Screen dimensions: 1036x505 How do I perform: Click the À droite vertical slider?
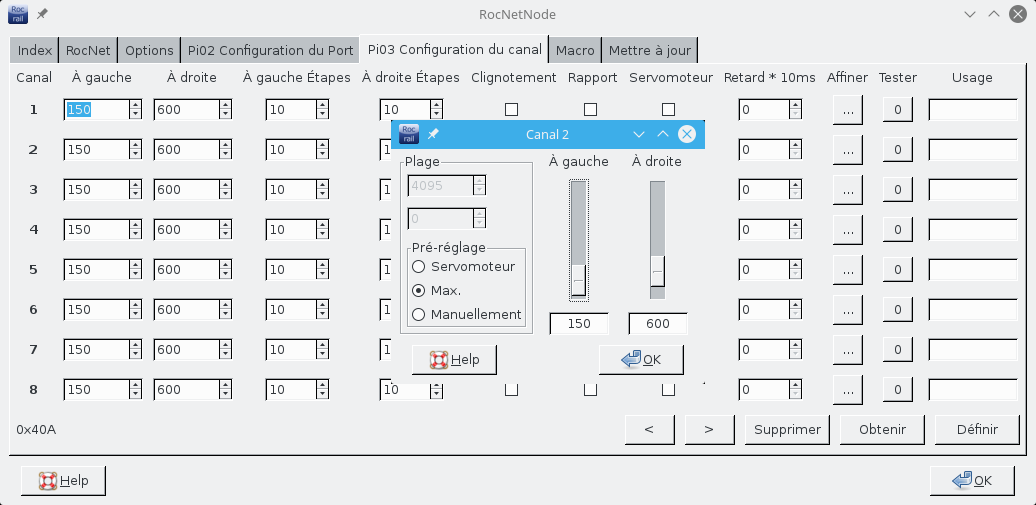tap(657, 240)
